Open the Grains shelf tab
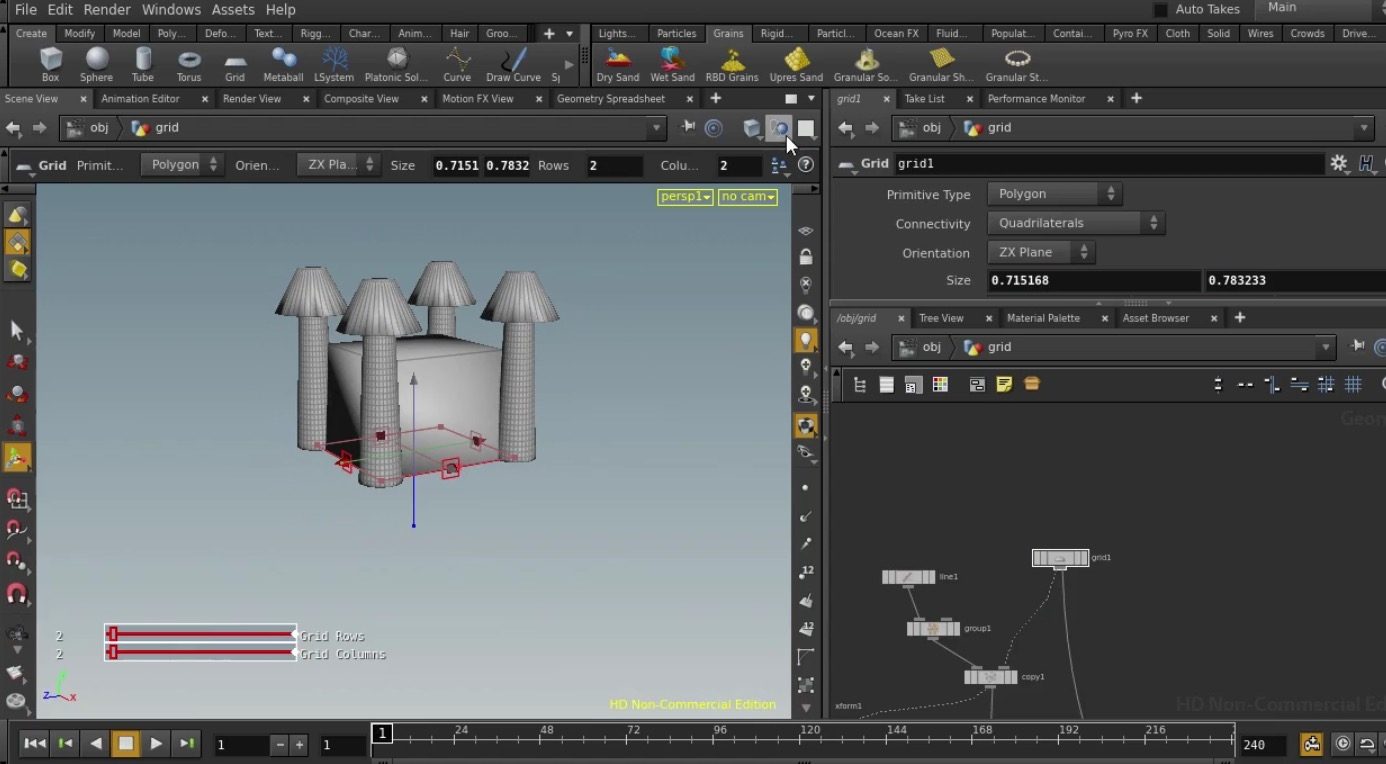The height and width of the screenshot is (764, 1386). (728, 33)
